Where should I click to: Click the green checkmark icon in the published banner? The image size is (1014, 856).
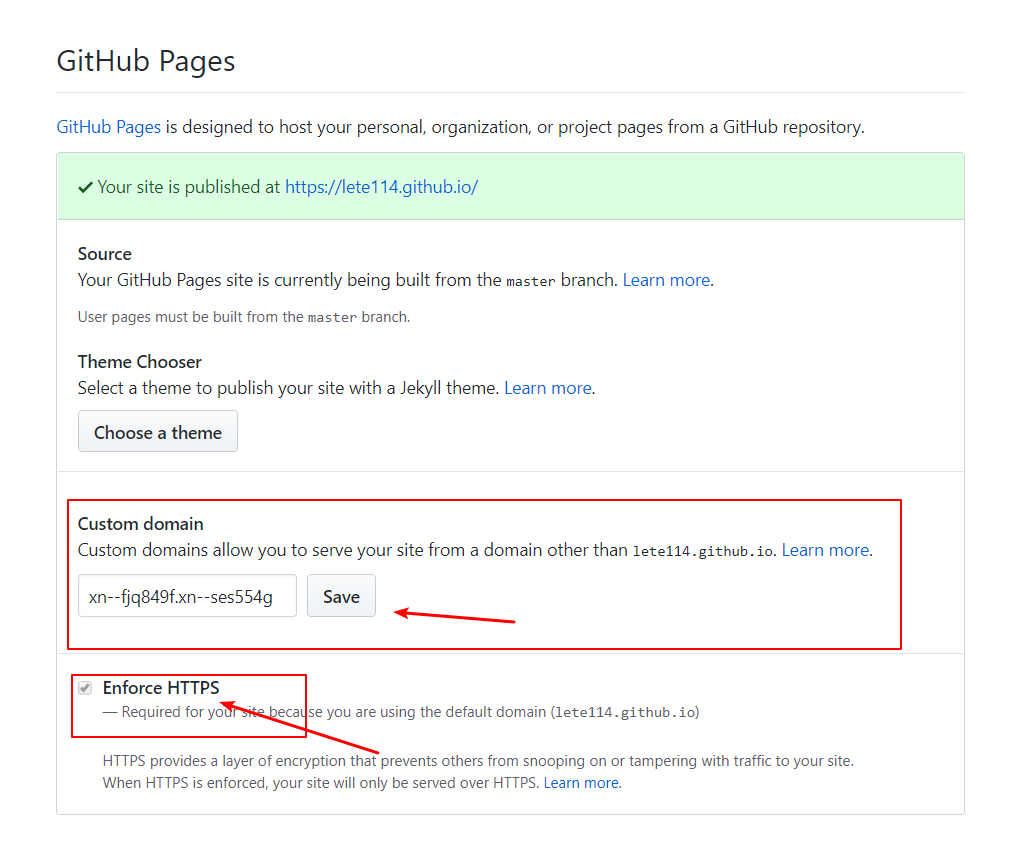pos(85,187)
